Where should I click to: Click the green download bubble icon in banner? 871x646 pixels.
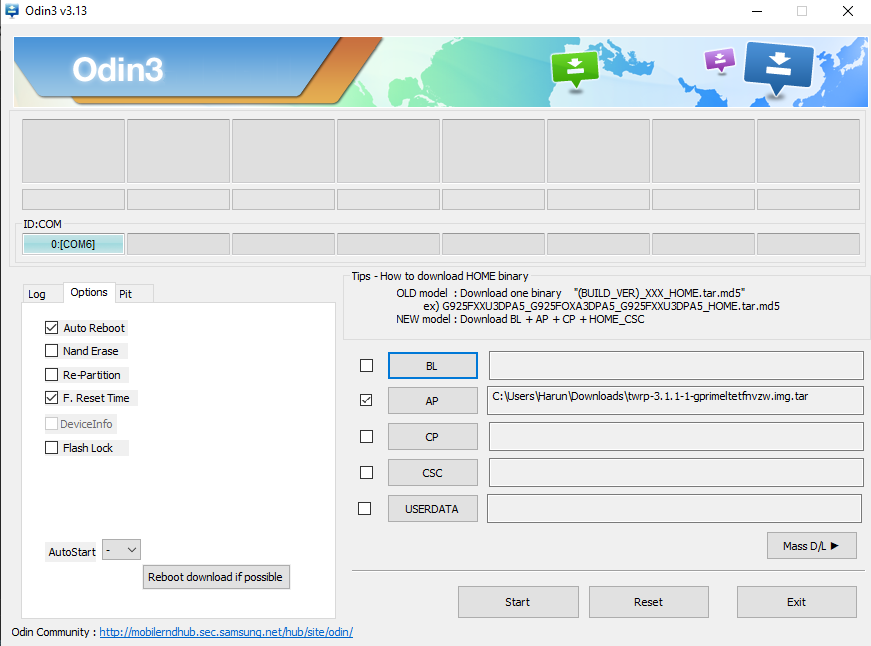pos(575,69)
